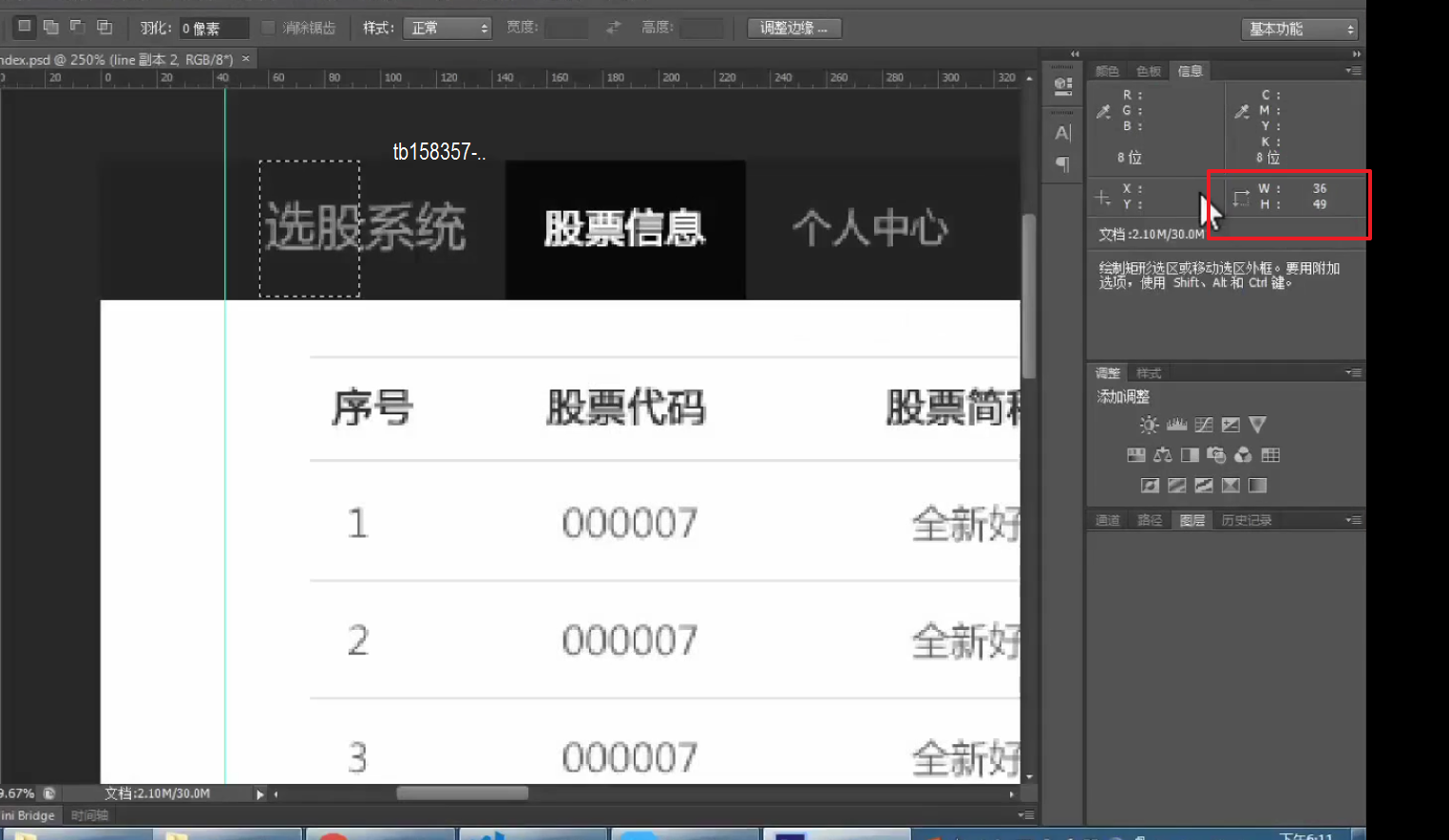1449x840 pixels.
Task: Open the RGB eyedropper readout options
Action: 1103,111
